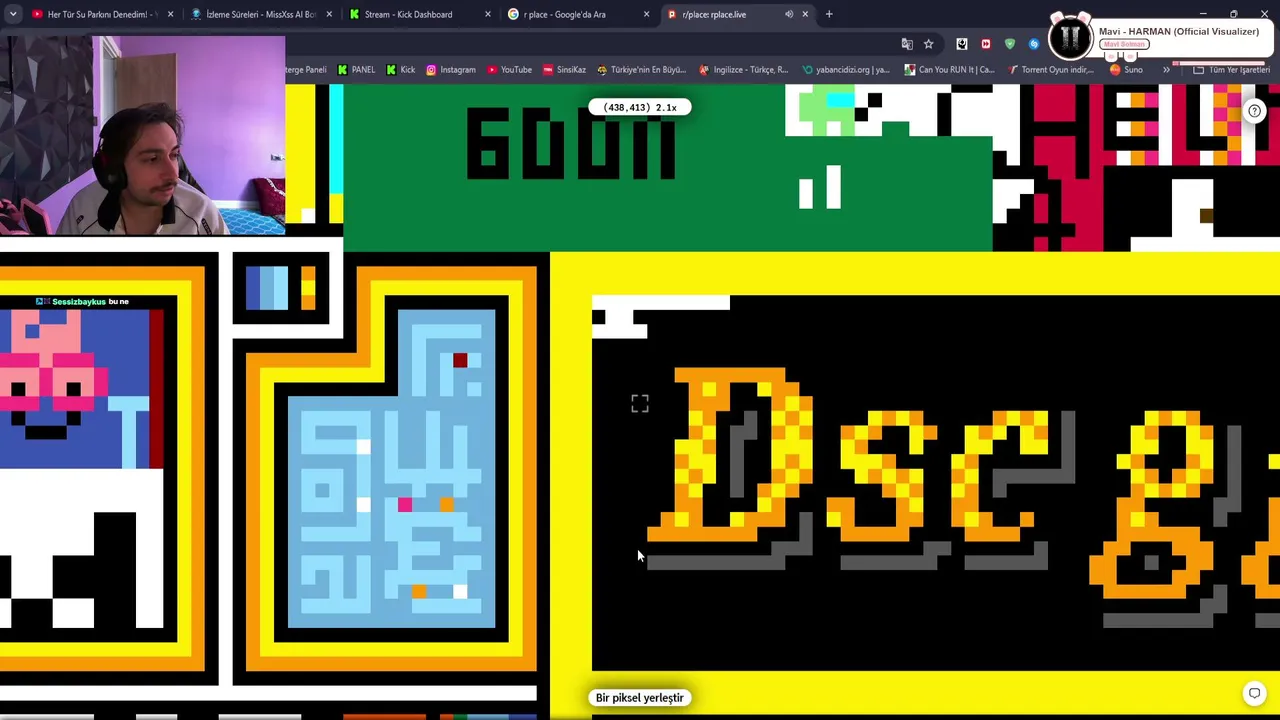Close the 'İzleme Süreleri' tab

pos(329,14)
